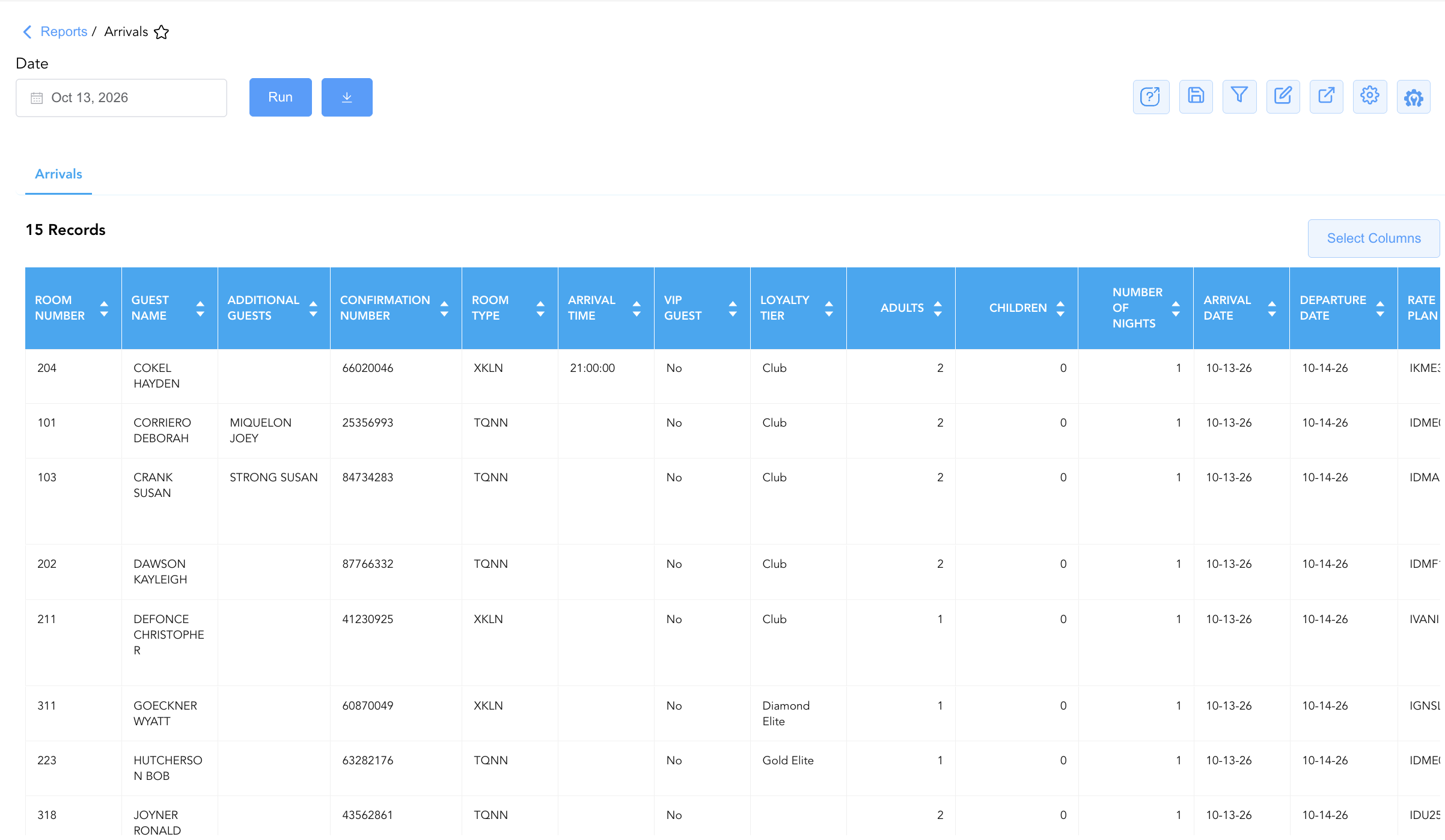Image resolution: width=1445 pixels, height=840 pixels.
Task: Sort the Children column
Action: (x=1060, y=308)
